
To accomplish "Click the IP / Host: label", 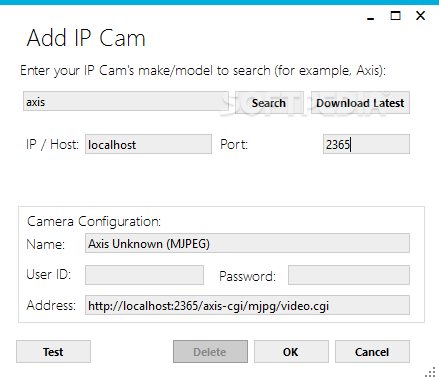I will tap(52, 144).
